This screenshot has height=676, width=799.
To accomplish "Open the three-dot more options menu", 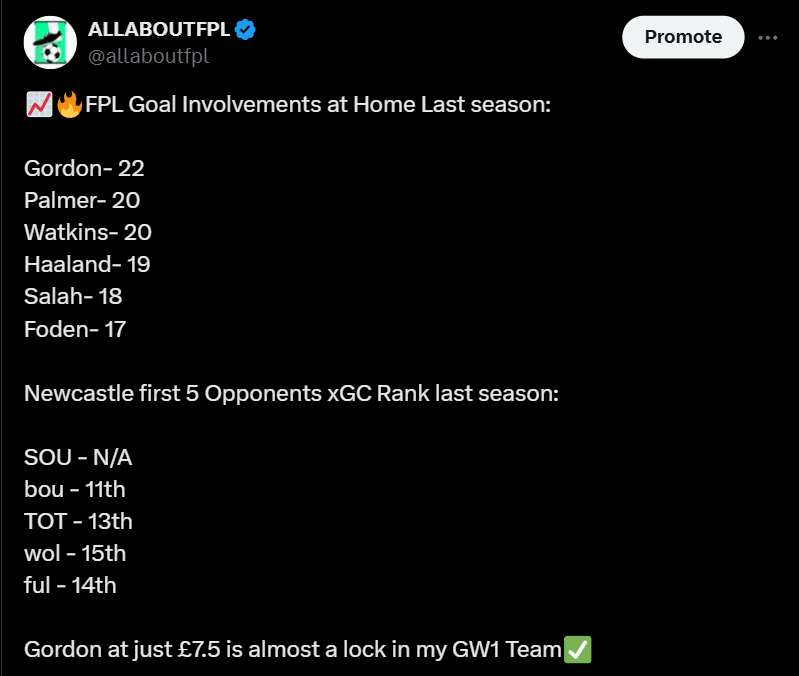I will point(767,37).
